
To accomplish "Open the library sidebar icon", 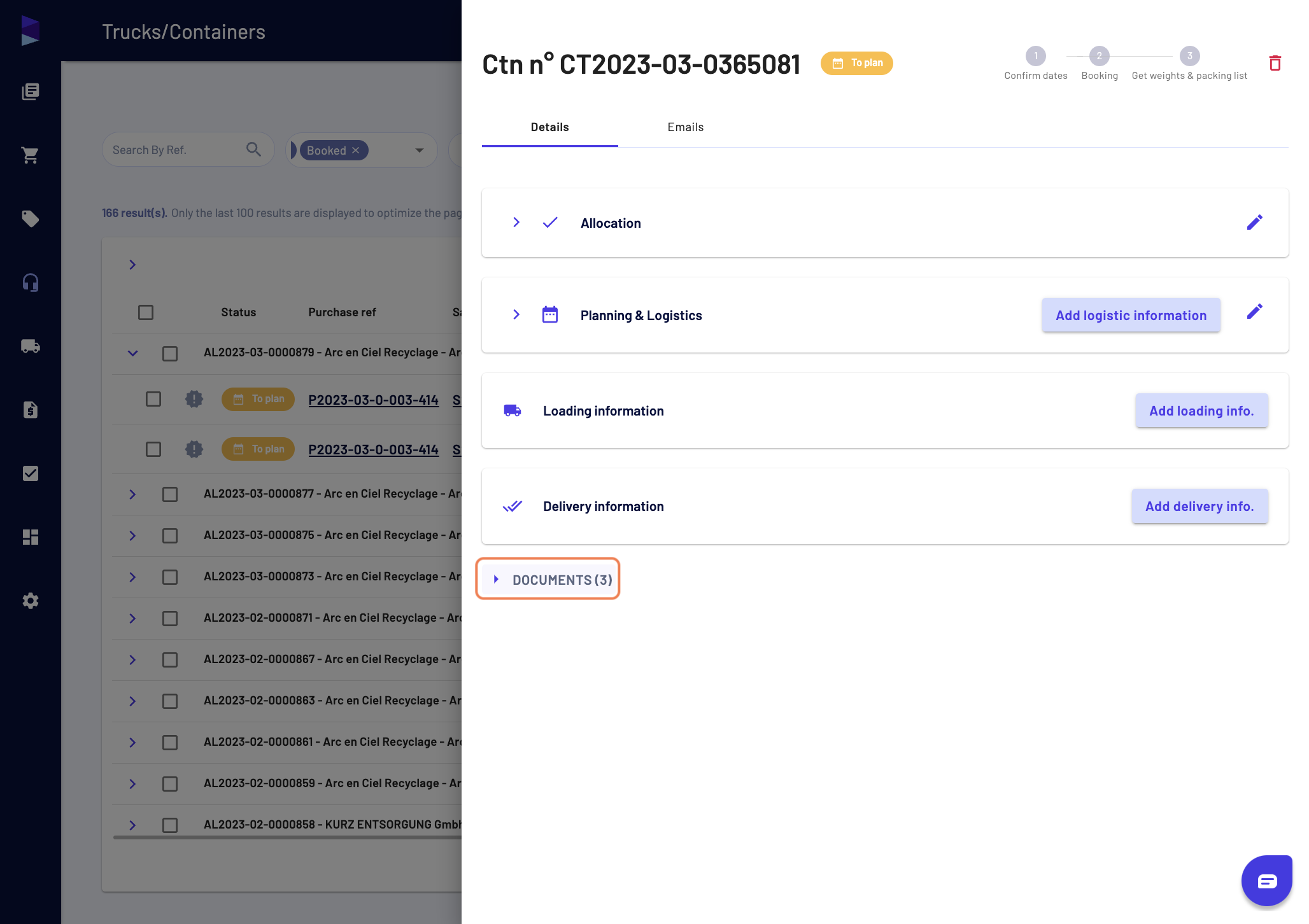I will click(x=30, y=92).
